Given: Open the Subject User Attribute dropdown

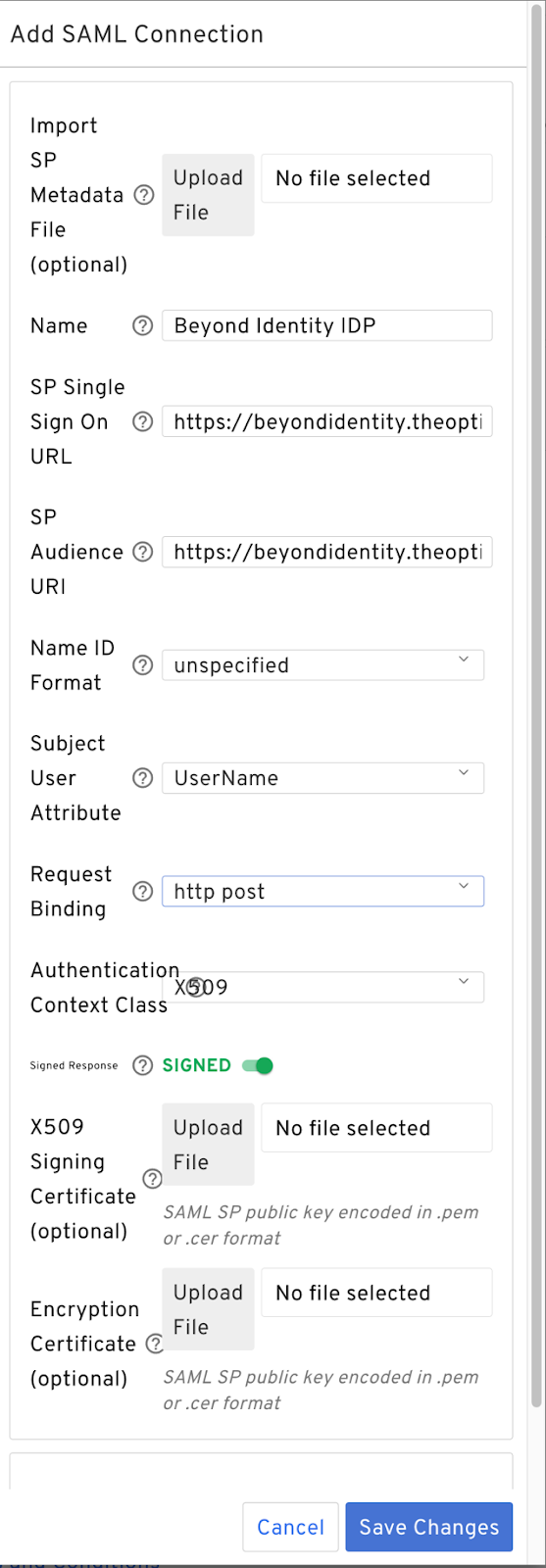Looking at the screenshot, I should pyautogui.click(x=323, y=778).
